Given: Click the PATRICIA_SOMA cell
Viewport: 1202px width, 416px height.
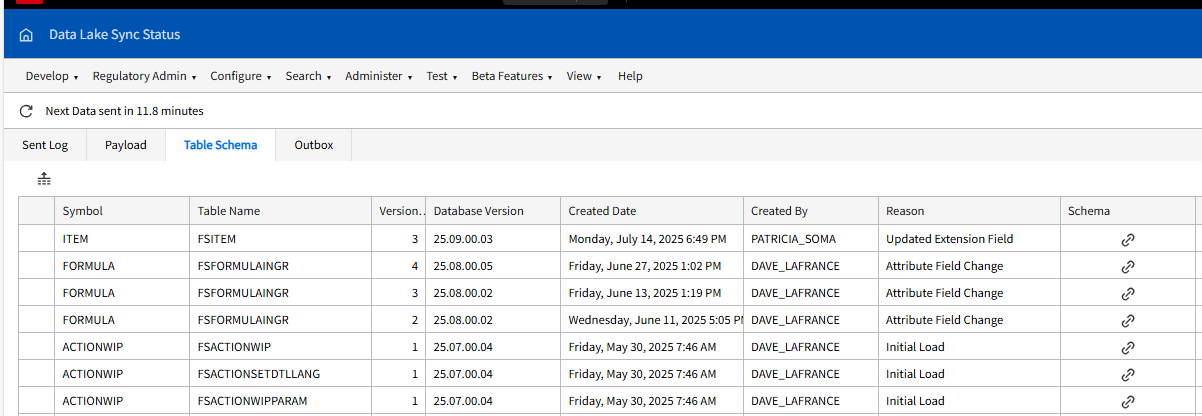Looking at the screenshot, I should tap(811, 239).
